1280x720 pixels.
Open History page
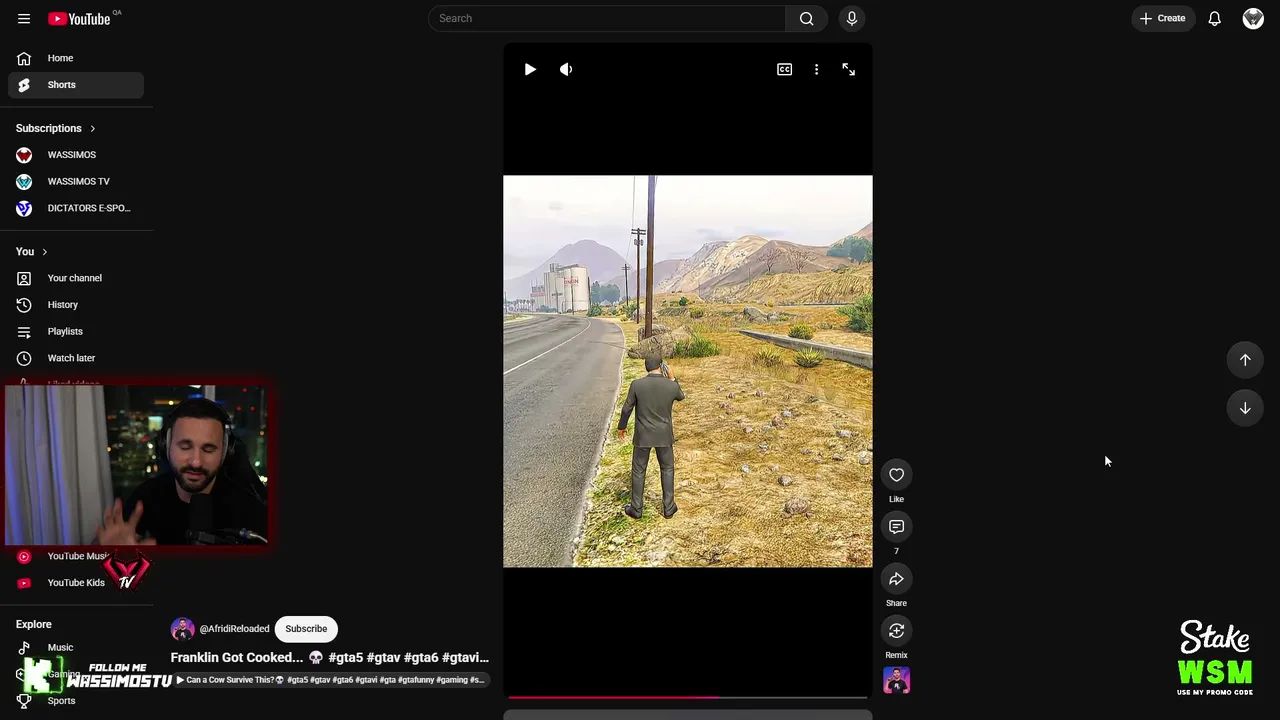click(x=76, y=305)
